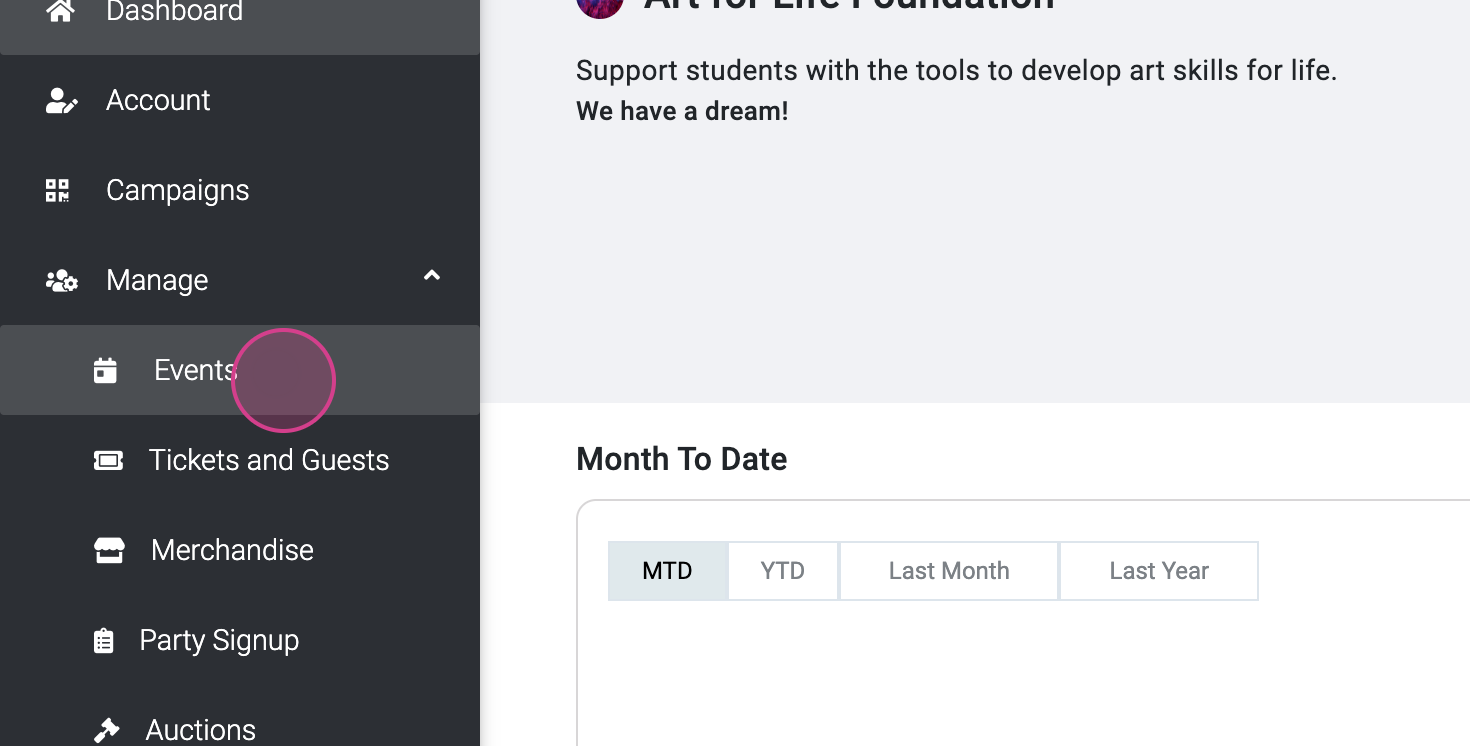Image resolution: width=1470 pixels, height=746 pixels.
Task: Click the Party Signup clipboard icon
Action: tap(104, 641)
